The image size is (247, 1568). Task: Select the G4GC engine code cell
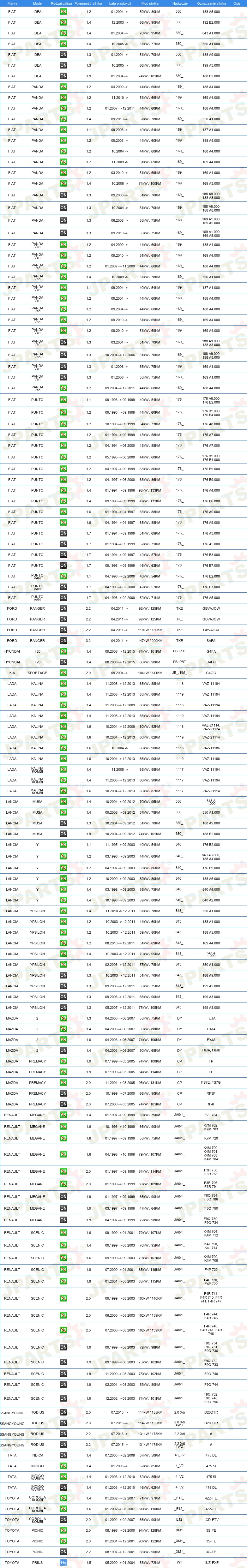click(211, 673)
